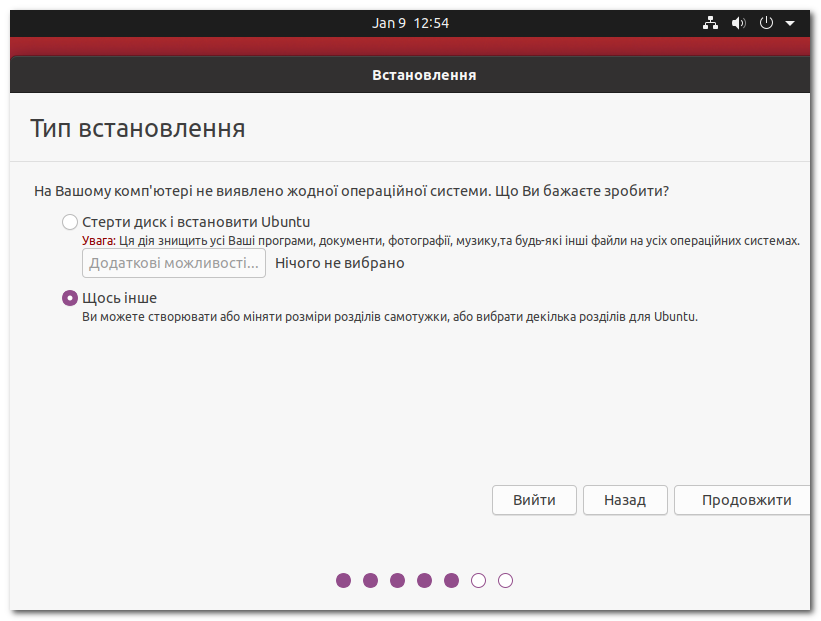Click the speaker volume icon
Image resolution: width=821 pixels, height=621 pixels.
(738, 21)
